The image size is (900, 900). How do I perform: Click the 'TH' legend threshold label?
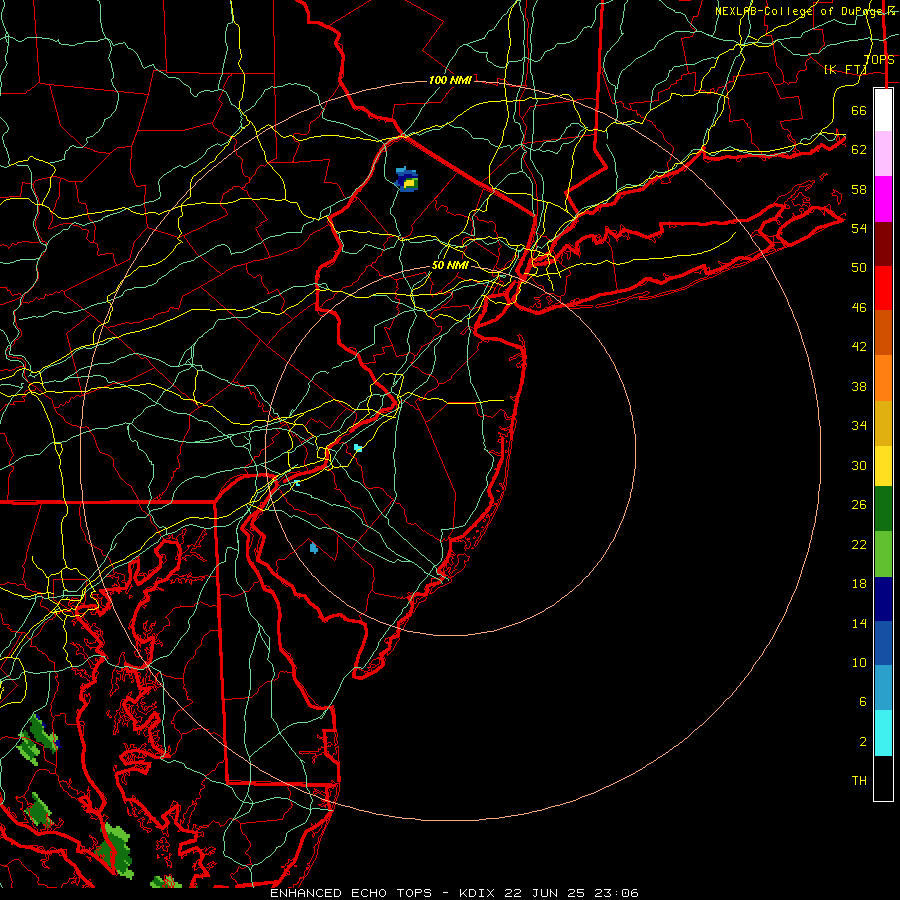[x=859, y=781]
